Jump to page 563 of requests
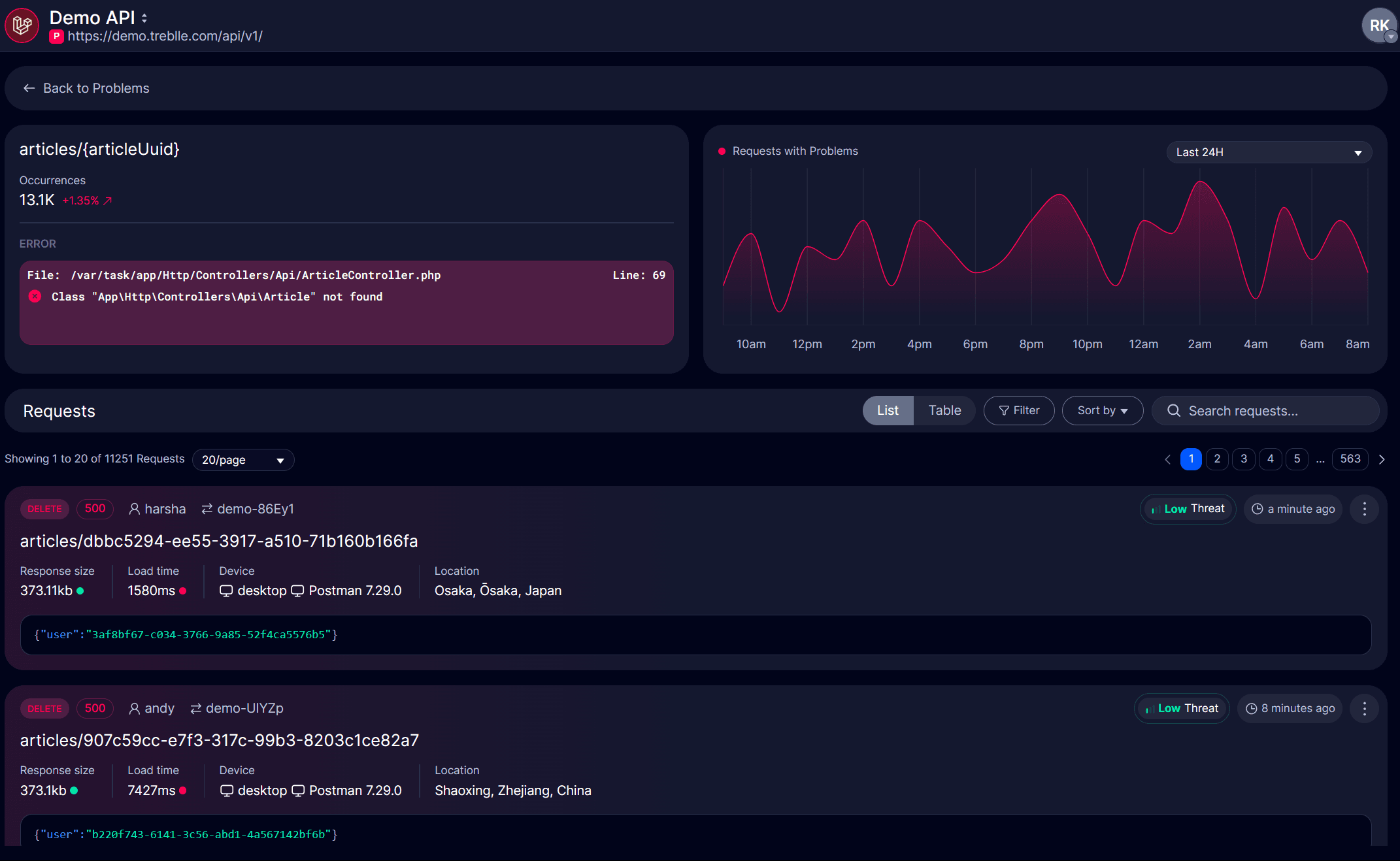 1350,459
